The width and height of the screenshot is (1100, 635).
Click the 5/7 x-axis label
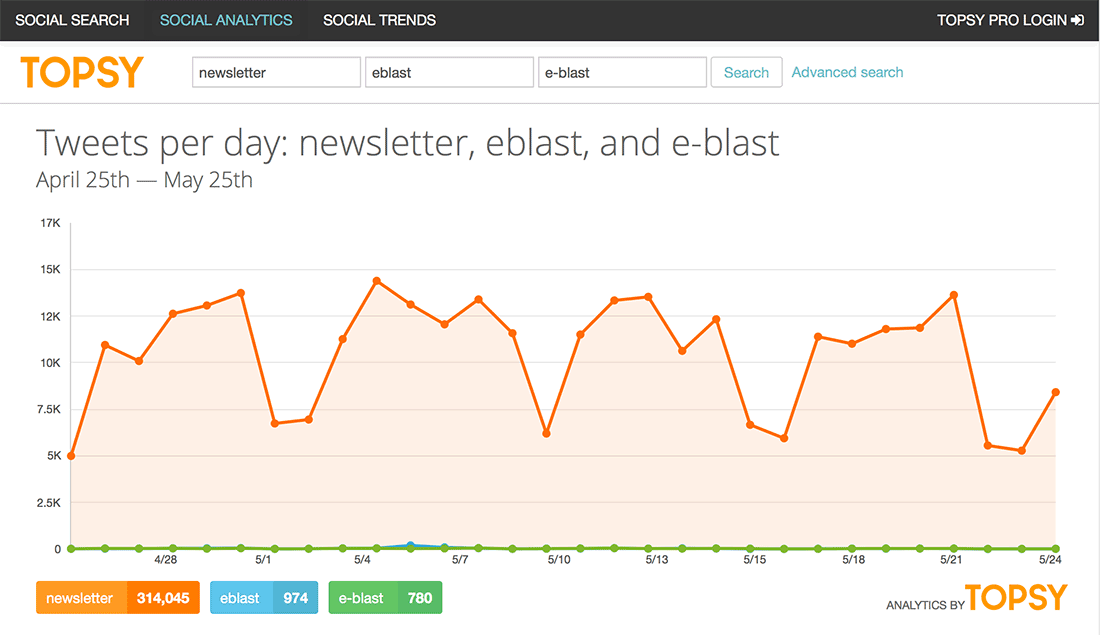[460, 560]
